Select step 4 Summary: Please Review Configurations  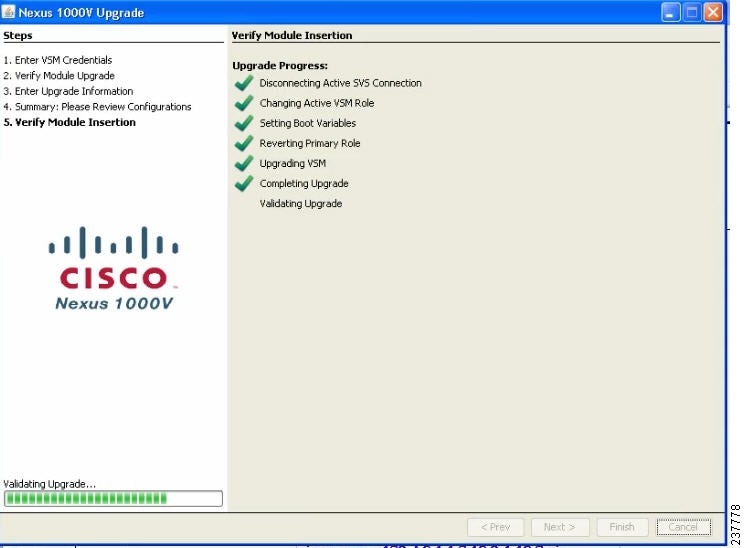tap(97, 106)
